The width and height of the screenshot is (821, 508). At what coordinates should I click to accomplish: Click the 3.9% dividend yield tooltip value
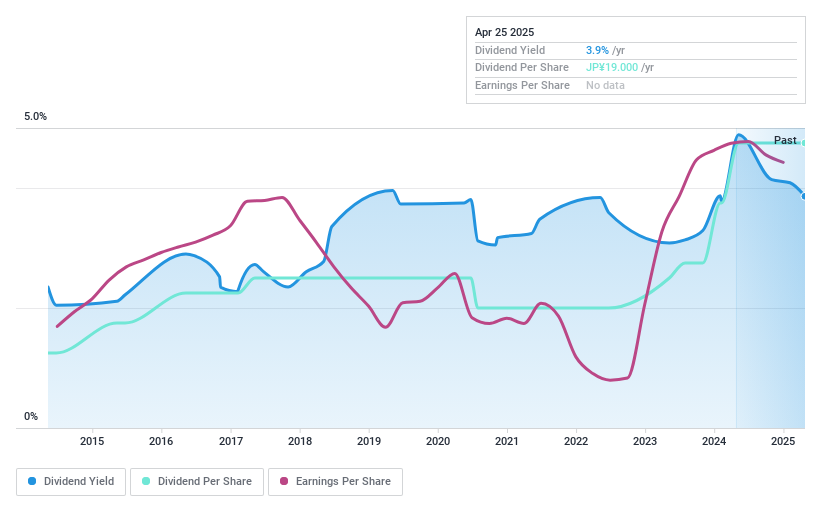click(598, 50)
